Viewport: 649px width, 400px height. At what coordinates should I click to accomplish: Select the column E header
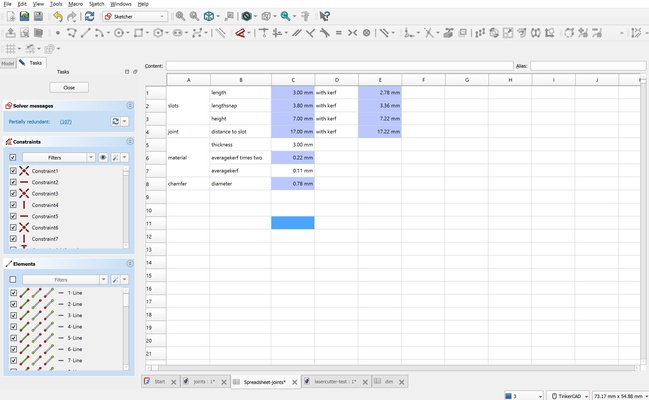[380, 80]
